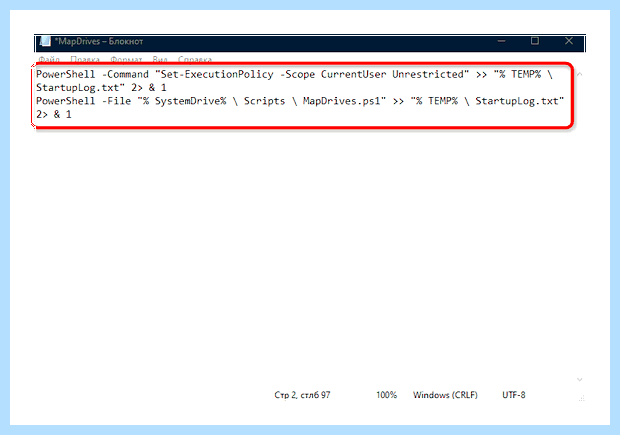Click the 100% zoom status entry

coord(386,395)
